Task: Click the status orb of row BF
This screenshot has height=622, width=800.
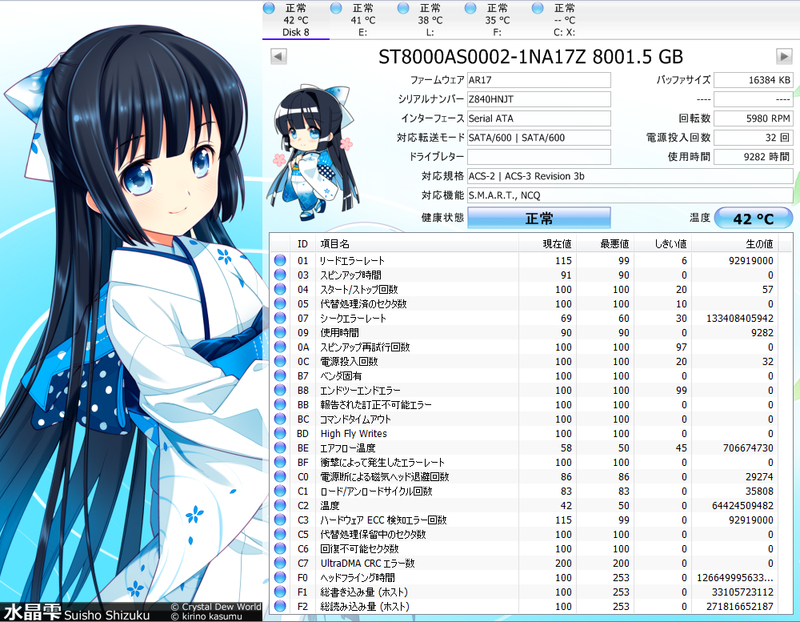Action: (280, 462)
